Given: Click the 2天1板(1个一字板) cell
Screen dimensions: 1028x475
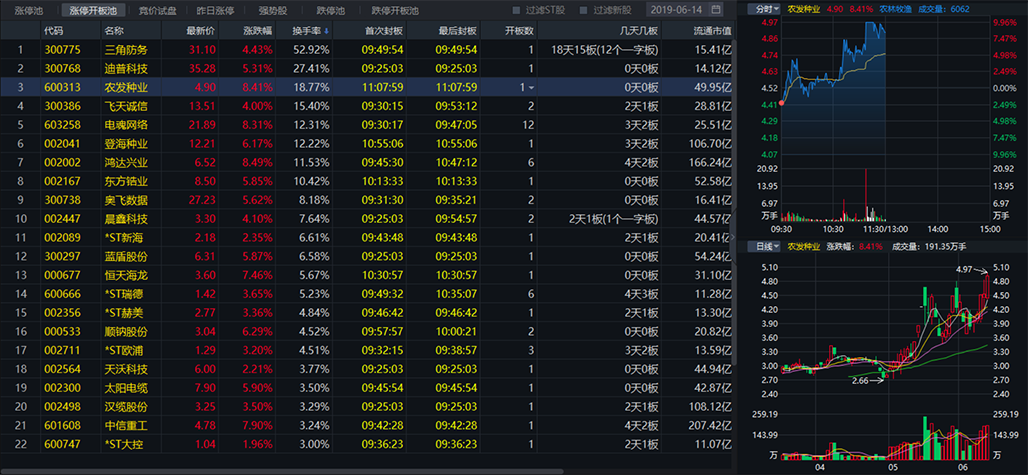Looking at the screenshot, I should pyautogui.click(x=613, y=219).
